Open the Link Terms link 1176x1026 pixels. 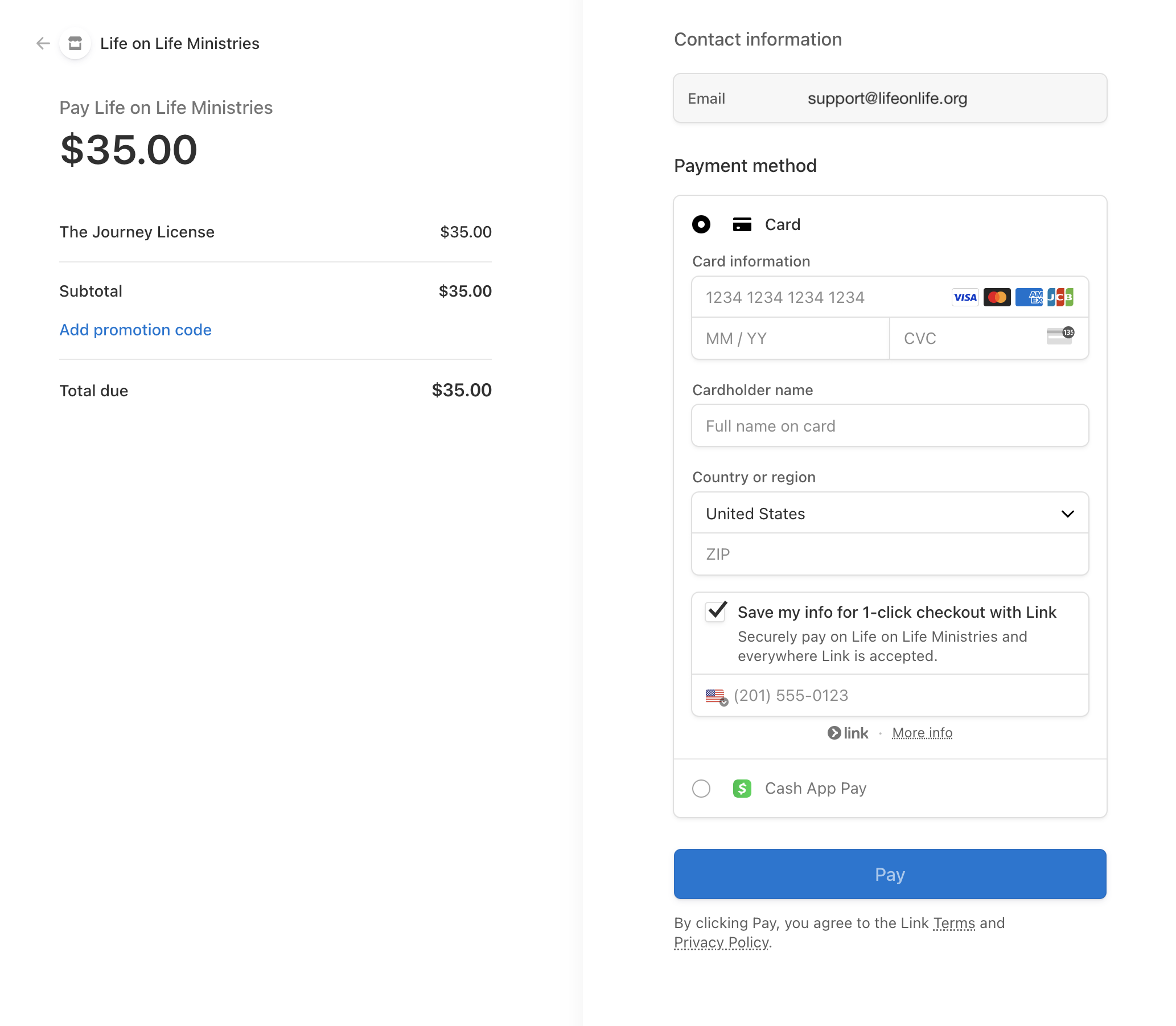tap(954, 924)
